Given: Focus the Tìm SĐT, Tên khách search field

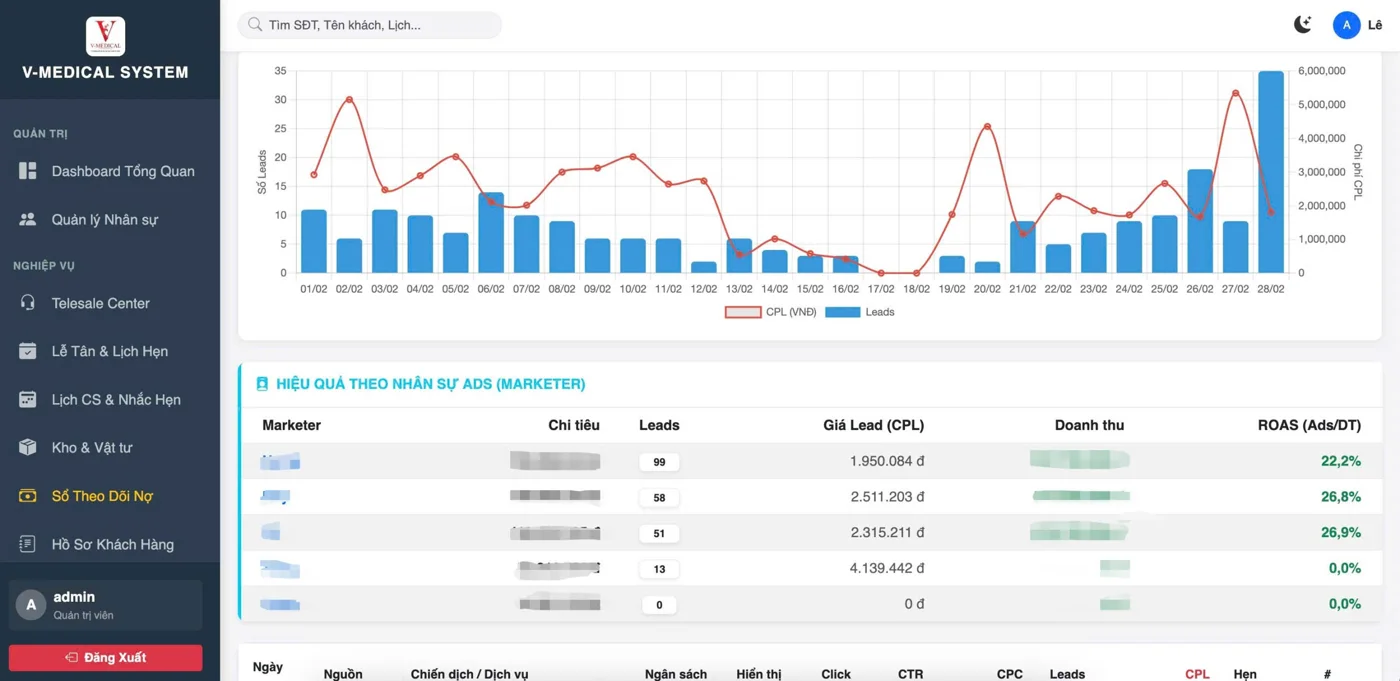Looking at the screenshot, I should [370, 25].
